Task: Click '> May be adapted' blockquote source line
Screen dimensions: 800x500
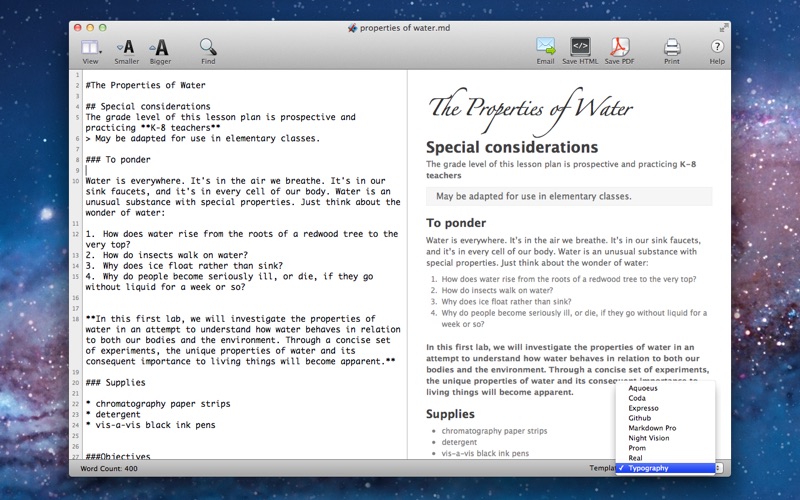Action: coord(203,138)
